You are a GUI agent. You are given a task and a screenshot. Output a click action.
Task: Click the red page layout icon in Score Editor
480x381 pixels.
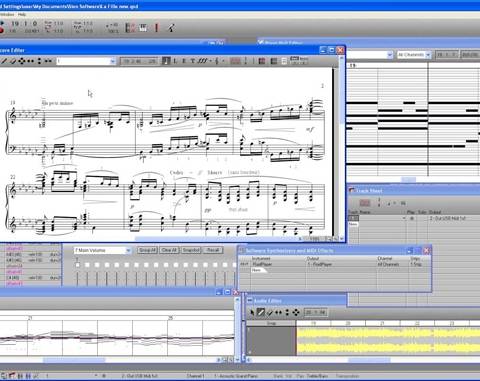[x=262, y=61]
